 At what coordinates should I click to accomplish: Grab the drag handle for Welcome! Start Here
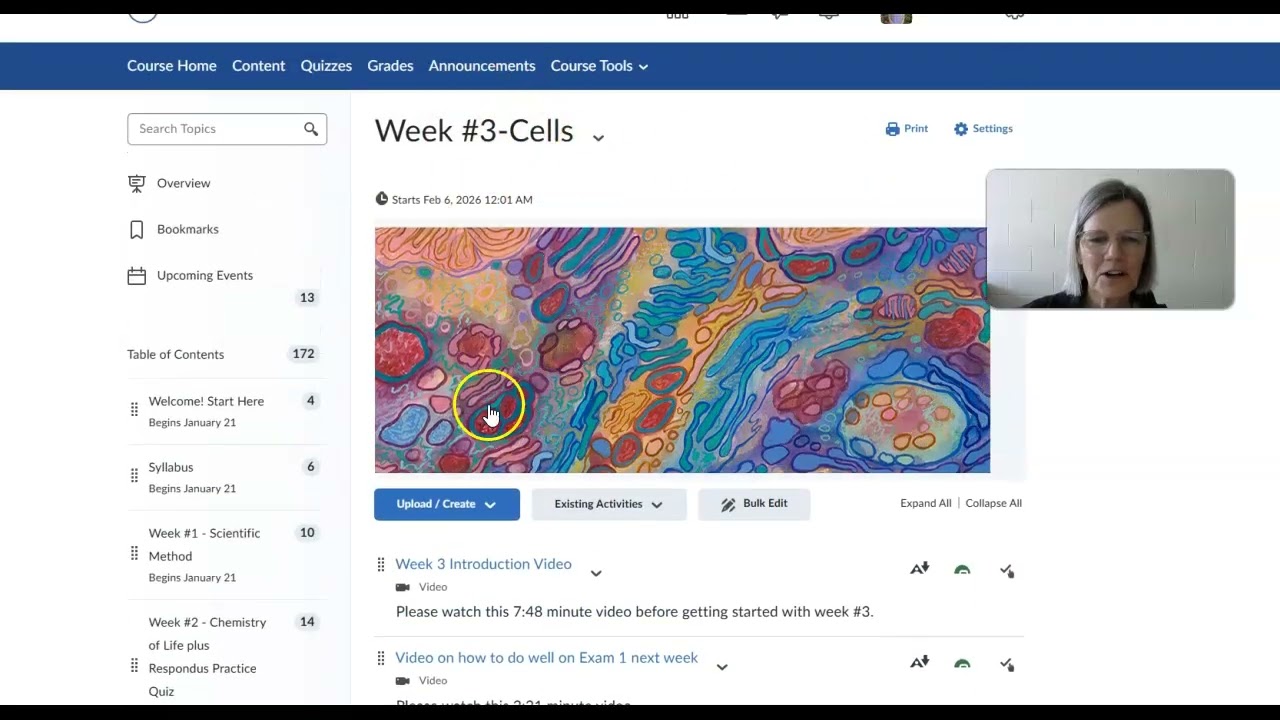[134, 409]
